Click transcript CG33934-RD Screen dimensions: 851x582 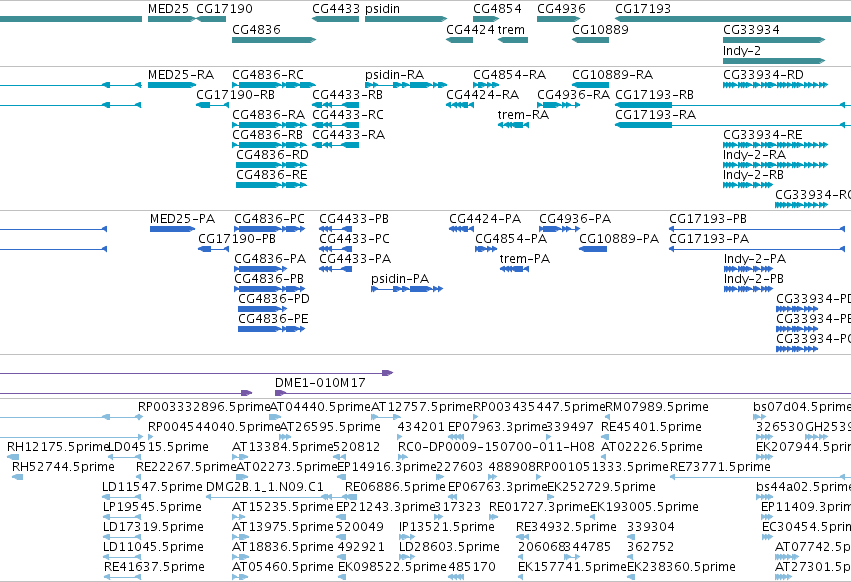coord(775,85)
